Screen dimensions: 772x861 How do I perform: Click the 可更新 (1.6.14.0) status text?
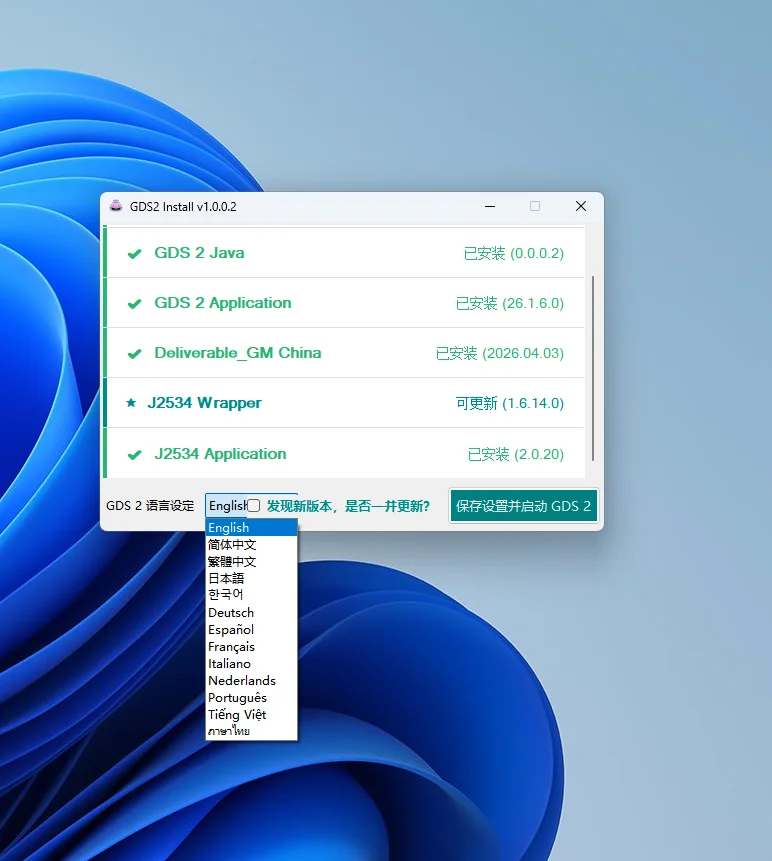click(510, 403)
